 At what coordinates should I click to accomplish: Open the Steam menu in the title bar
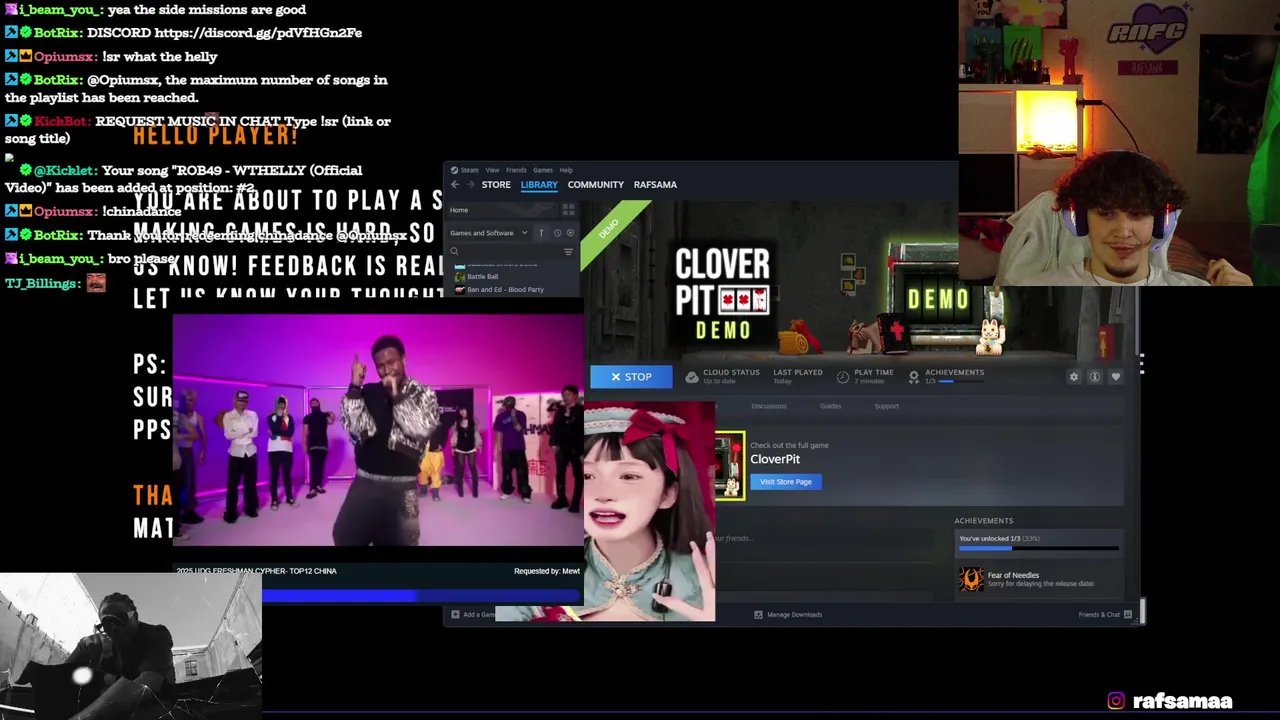pos(469,170)
